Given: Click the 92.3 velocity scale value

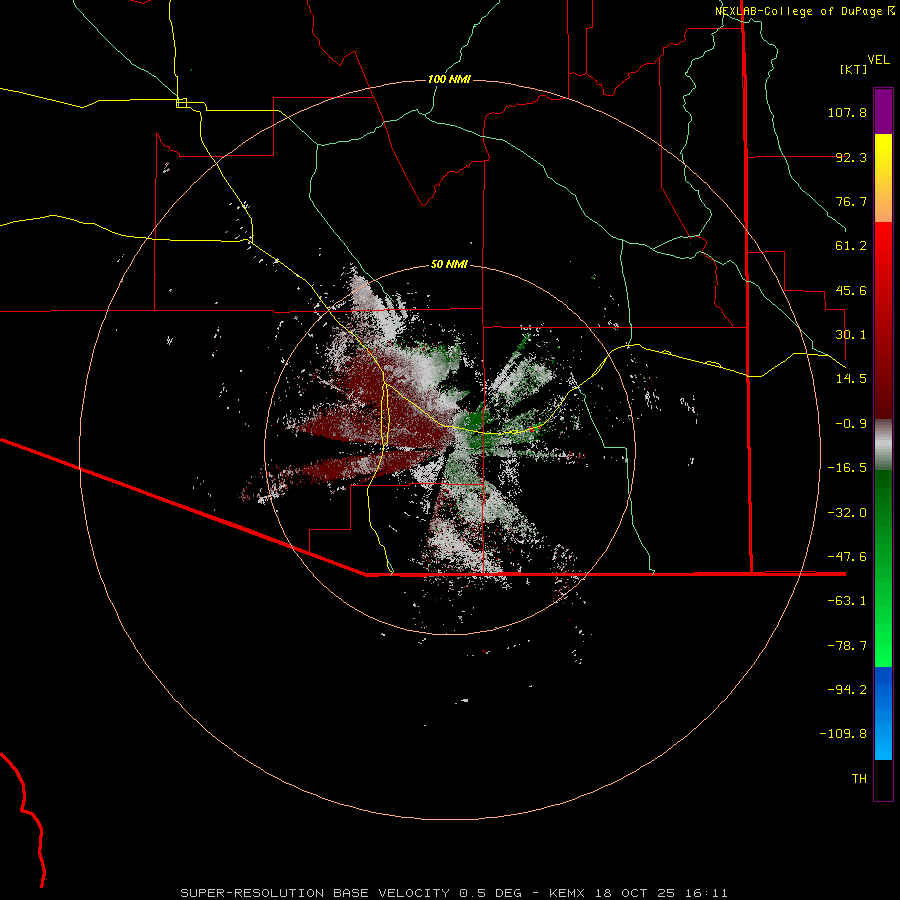Looking at the screenshot, I should (x=851, y=157).
